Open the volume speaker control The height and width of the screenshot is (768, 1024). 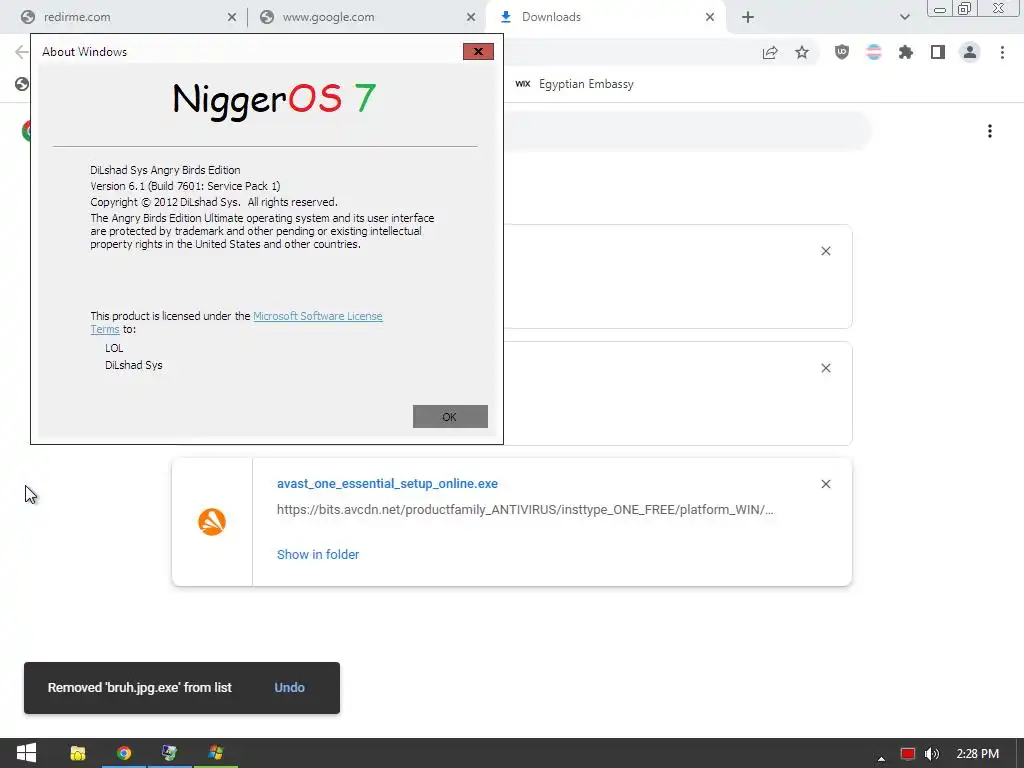coord(932,754)
